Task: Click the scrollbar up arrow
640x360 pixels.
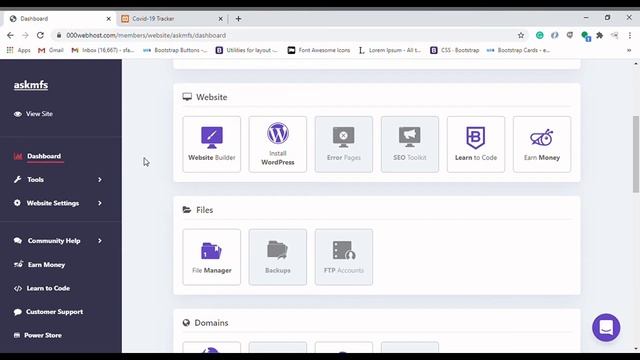Action: pos(636,64)
